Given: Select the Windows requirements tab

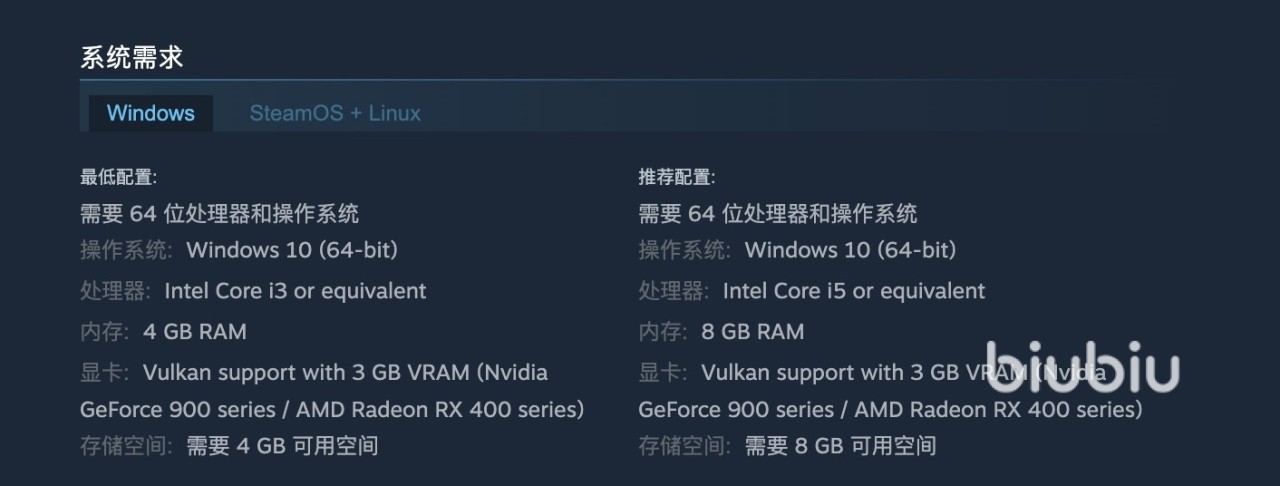Looking at the screenshot, I should point(151,113).
